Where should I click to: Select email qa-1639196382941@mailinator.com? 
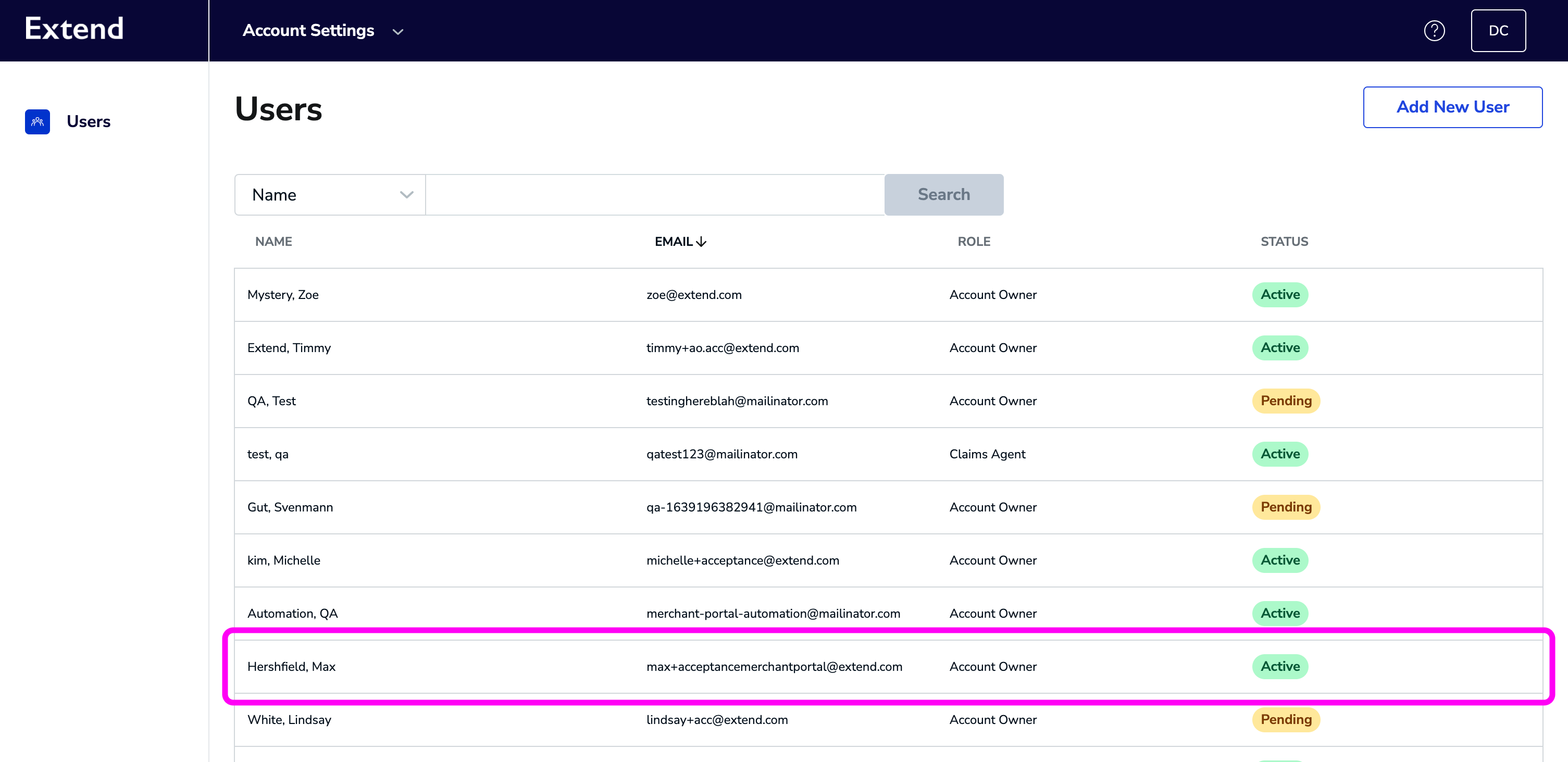point(752,508)
